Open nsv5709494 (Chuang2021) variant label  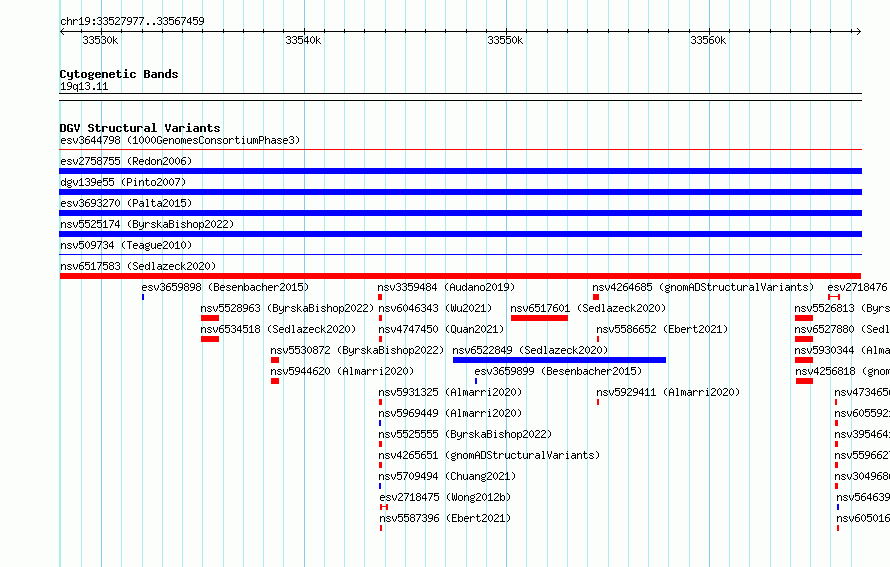click(447, 476)
